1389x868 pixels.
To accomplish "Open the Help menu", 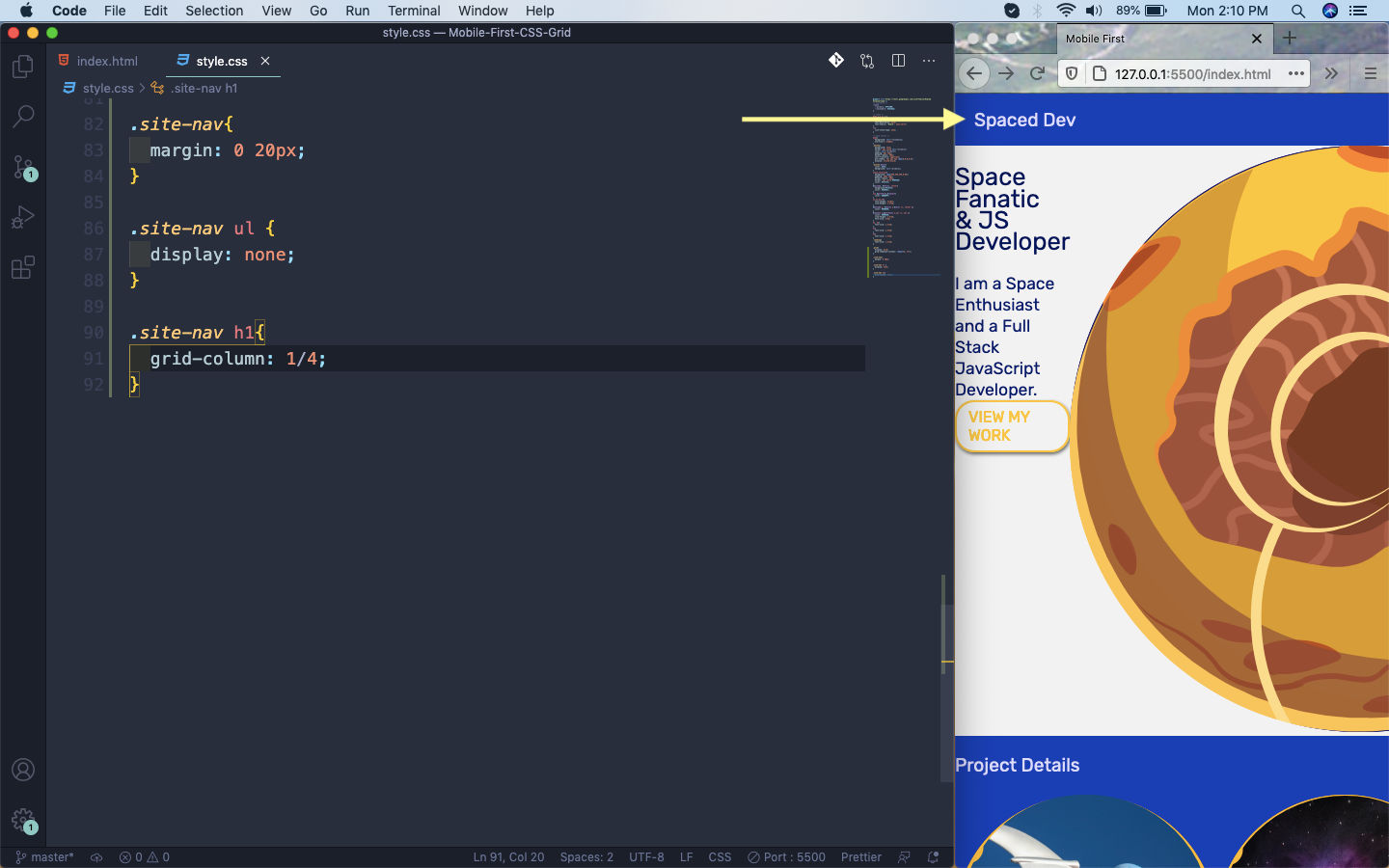I will (x=539, y=11).
